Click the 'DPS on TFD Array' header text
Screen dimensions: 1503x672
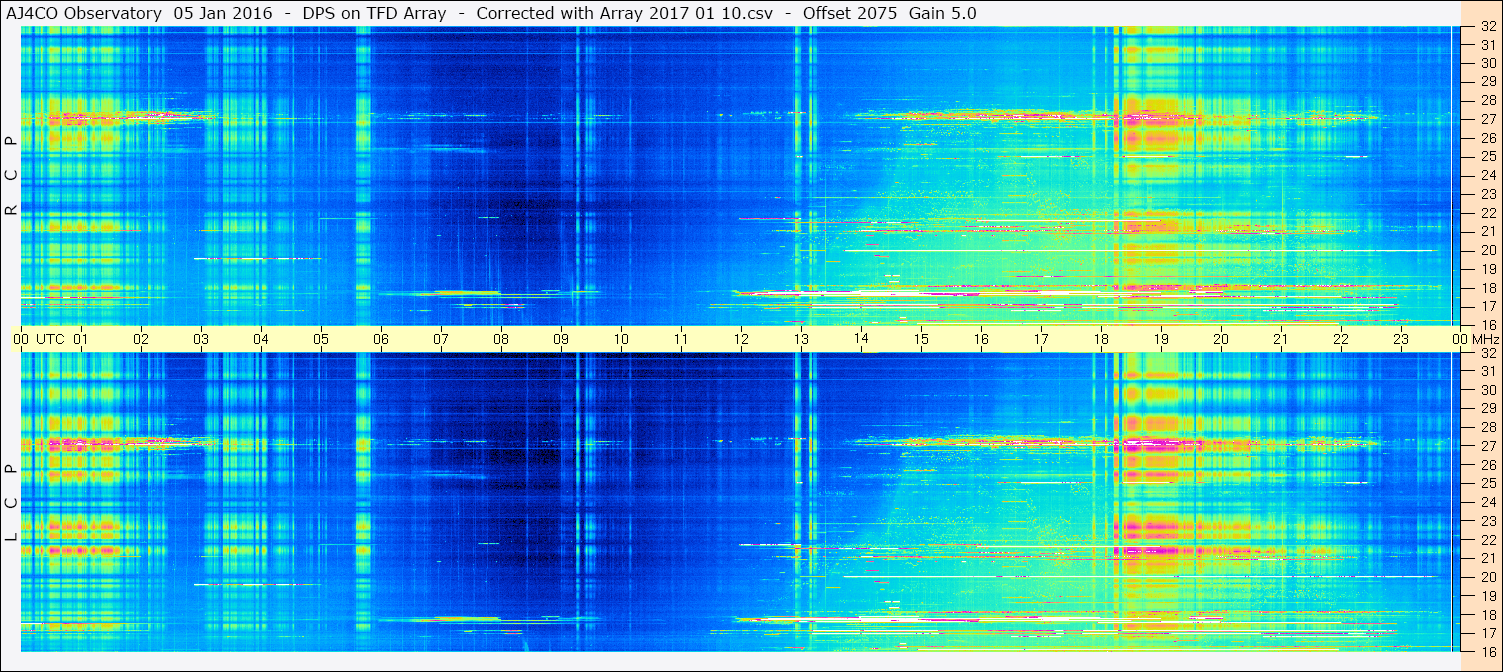(374, 13)
